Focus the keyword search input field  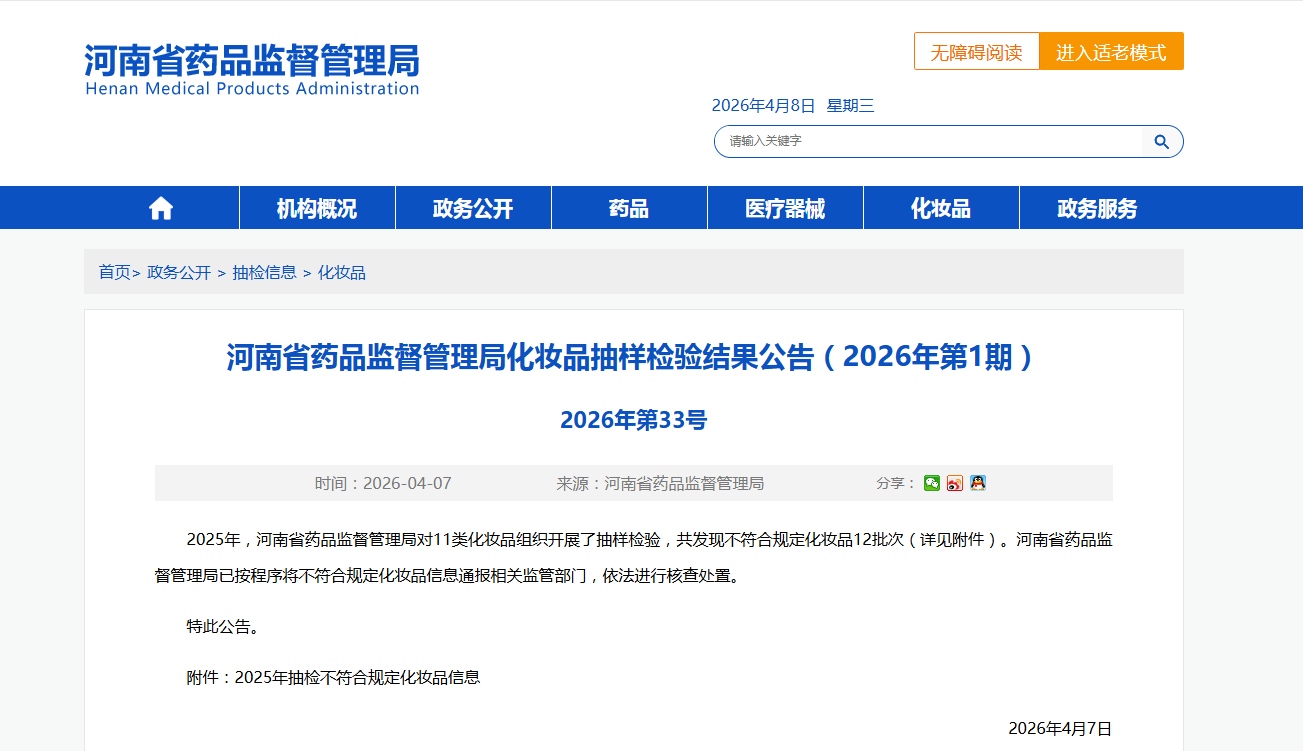coord(928,142)
